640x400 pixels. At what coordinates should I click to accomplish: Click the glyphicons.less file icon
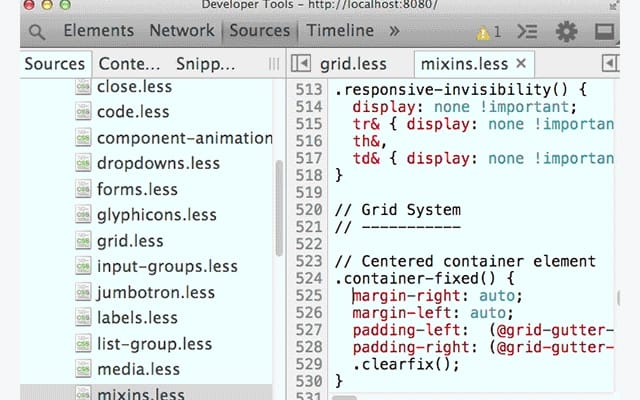point(83,215)
